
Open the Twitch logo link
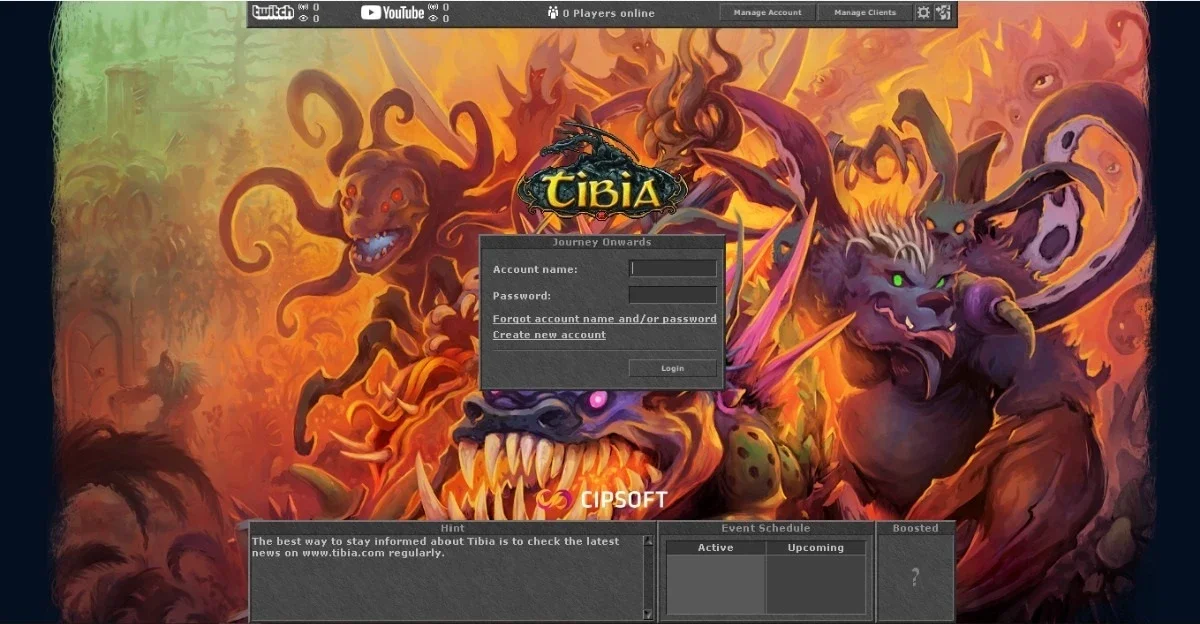pos(272,12)
